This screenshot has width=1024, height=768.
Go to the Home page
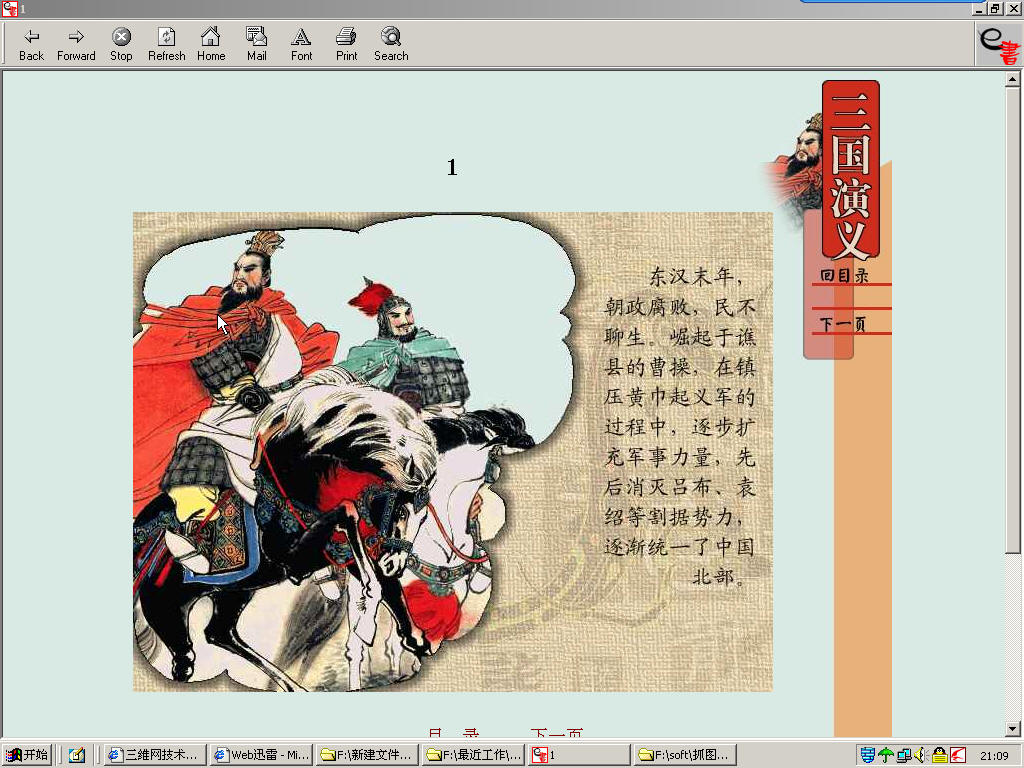pos(211,44)
